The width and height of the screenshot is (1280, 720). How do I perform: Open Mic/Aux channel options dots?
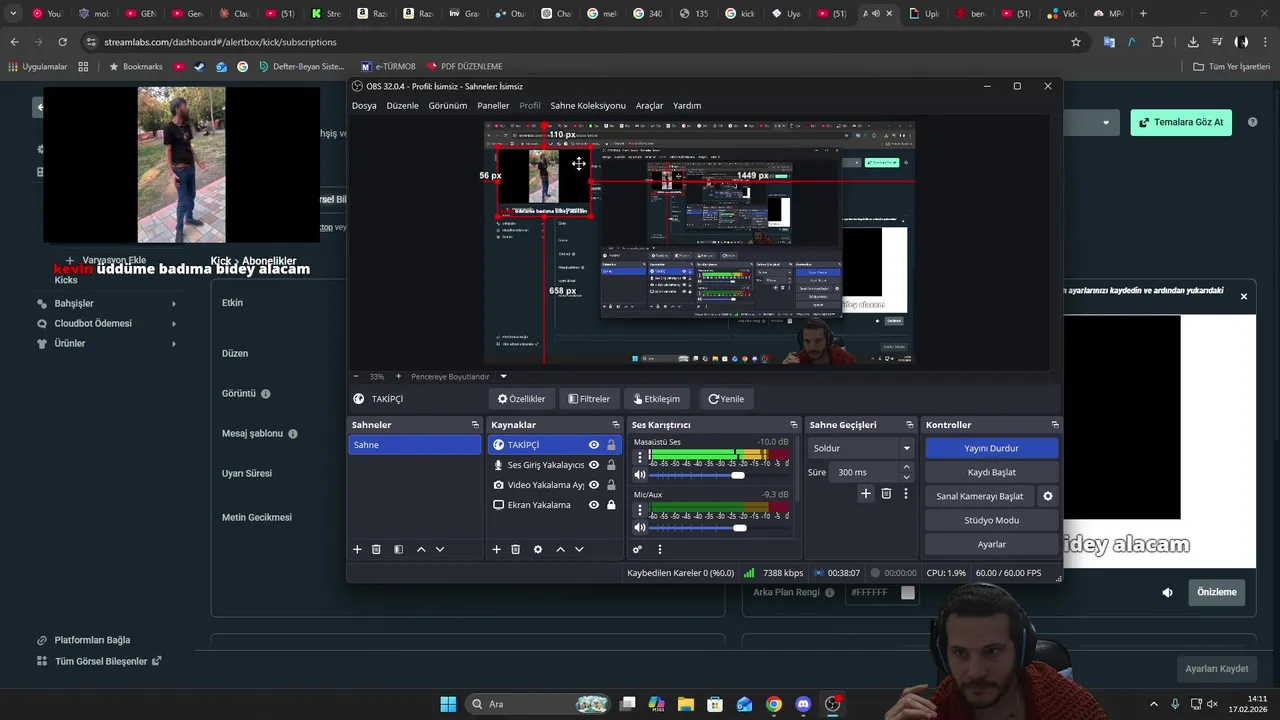pos(640,510)
